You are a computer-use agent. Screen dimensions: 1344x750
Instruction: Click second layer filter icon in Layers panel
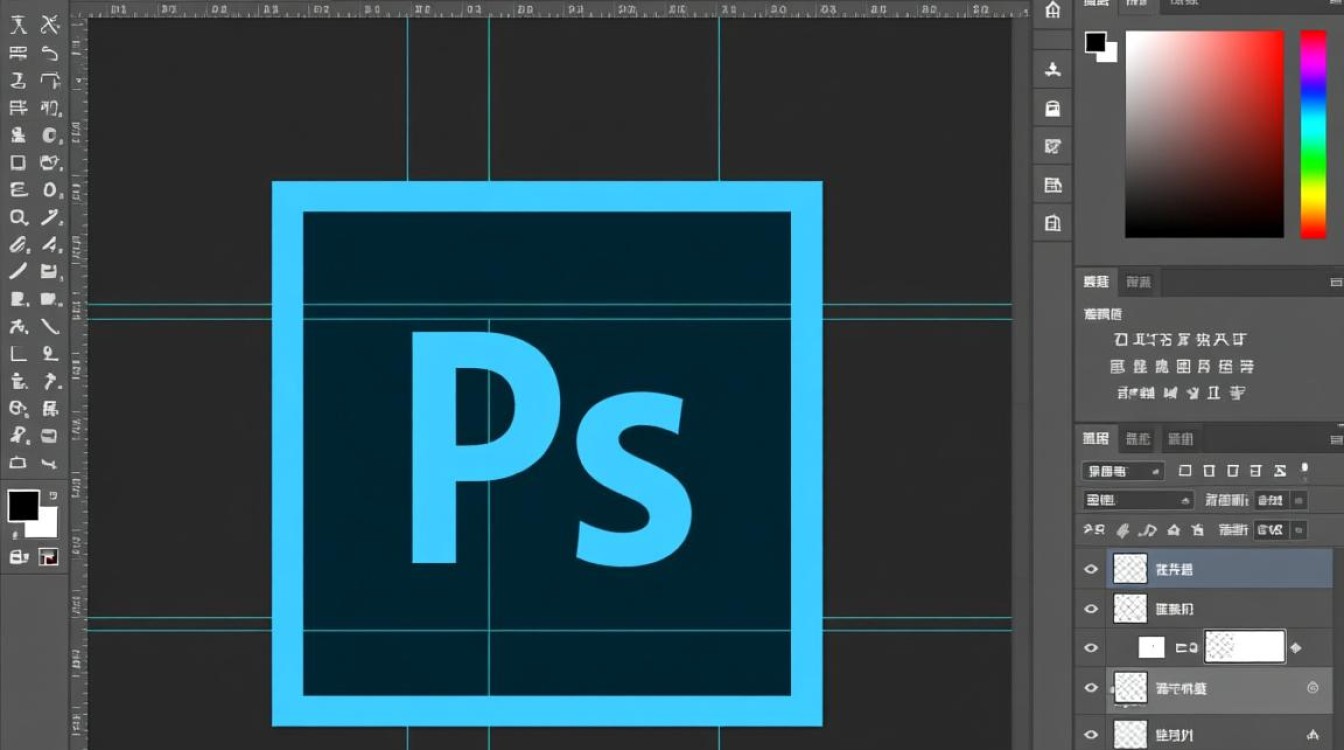coord(1209,470)
